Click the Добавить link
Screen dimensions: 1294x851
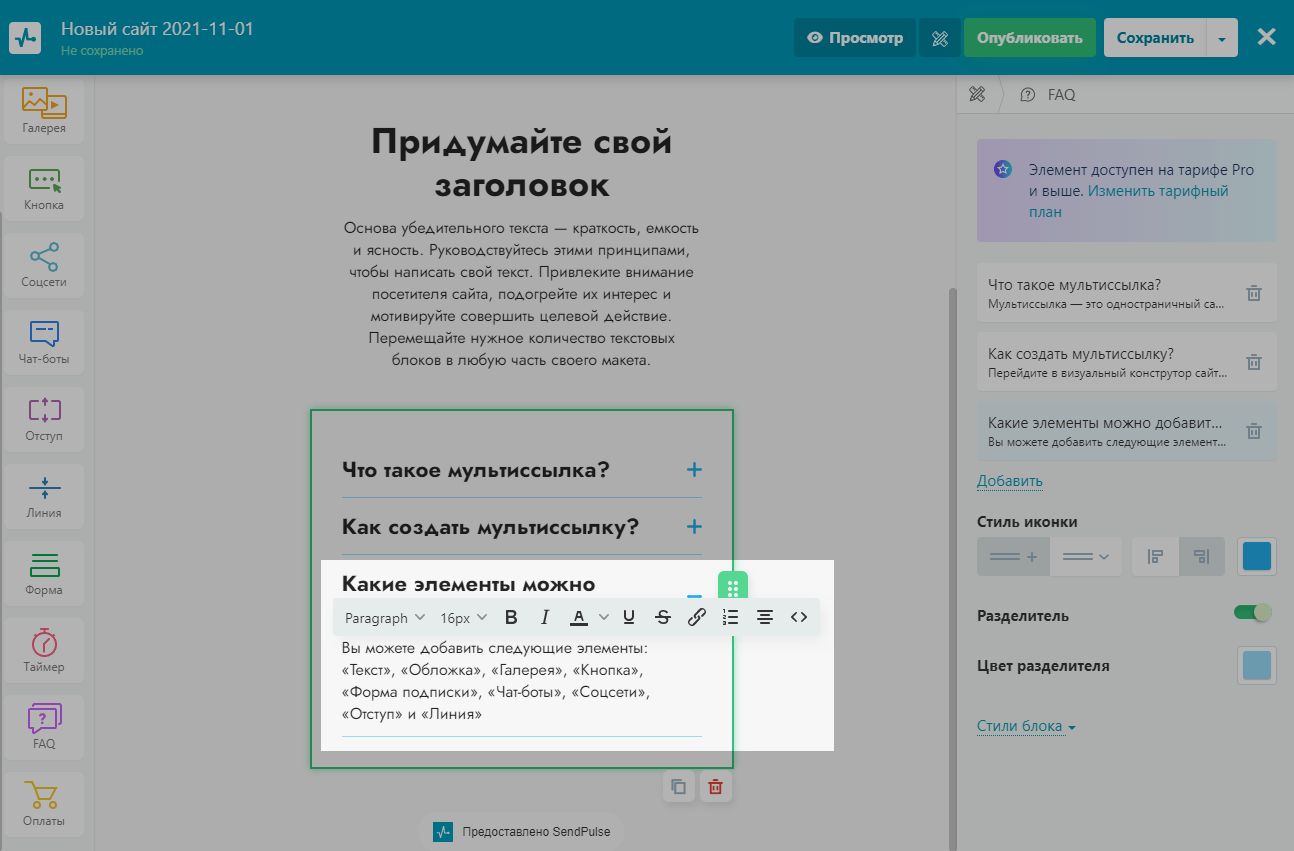1009,481
